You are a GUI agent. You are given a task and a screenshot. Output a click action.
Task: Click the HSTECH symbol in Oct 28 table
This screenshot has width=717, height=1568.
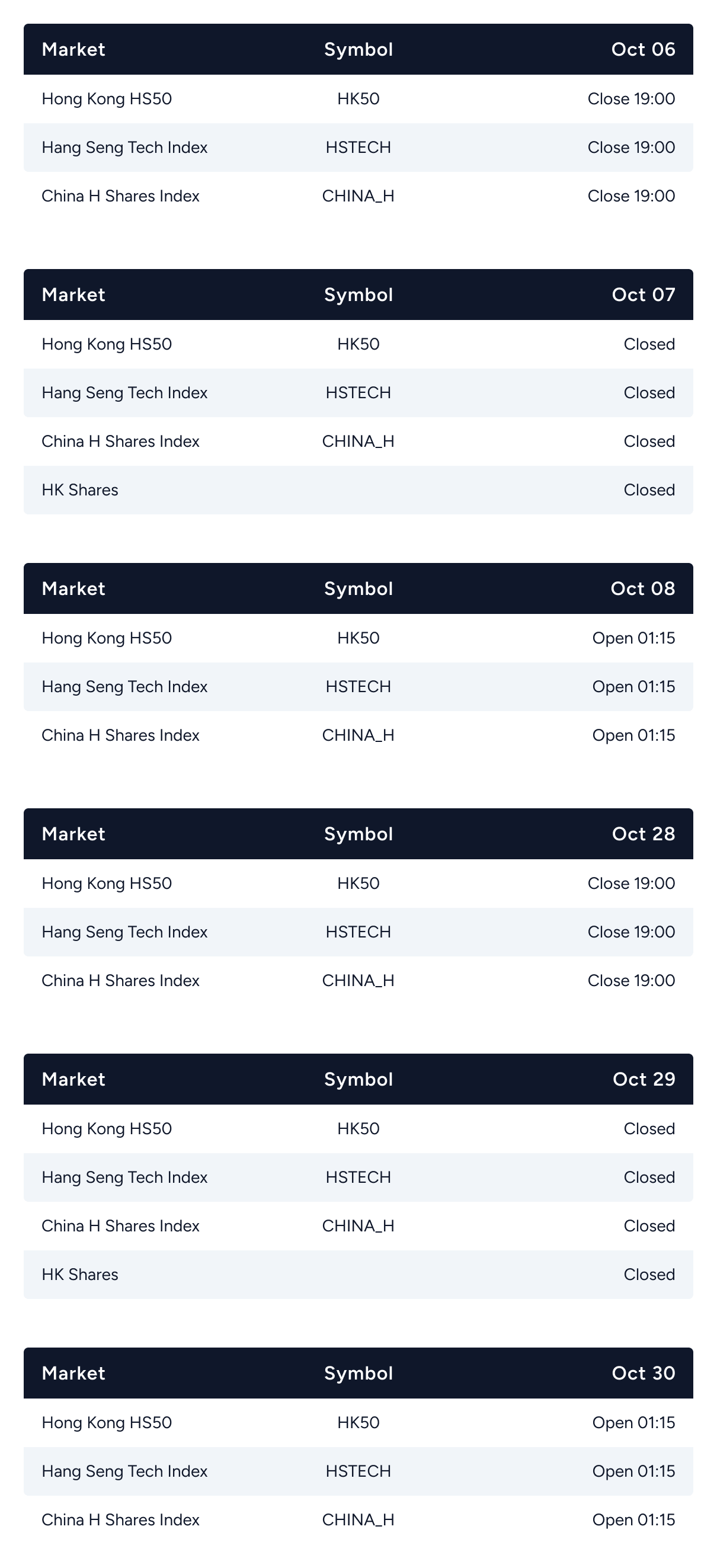point(358,932)
